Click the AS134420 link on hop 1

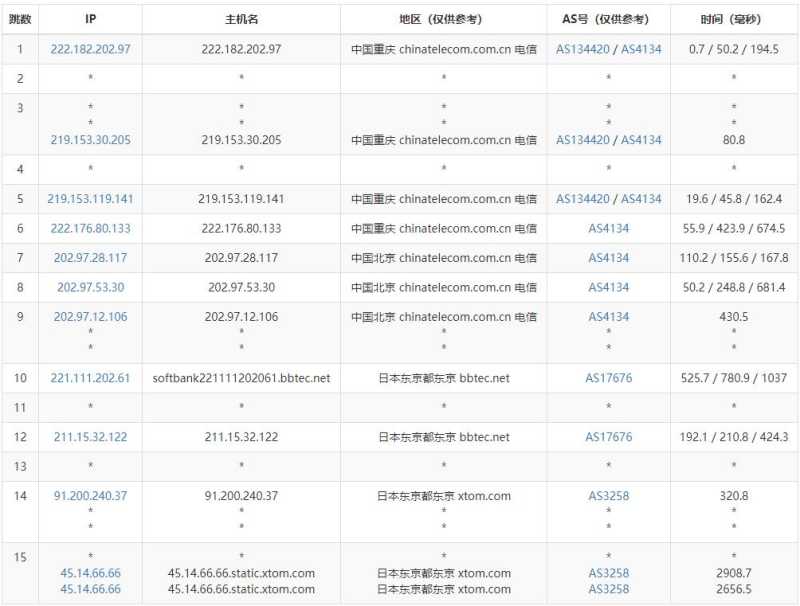[582, 48]
